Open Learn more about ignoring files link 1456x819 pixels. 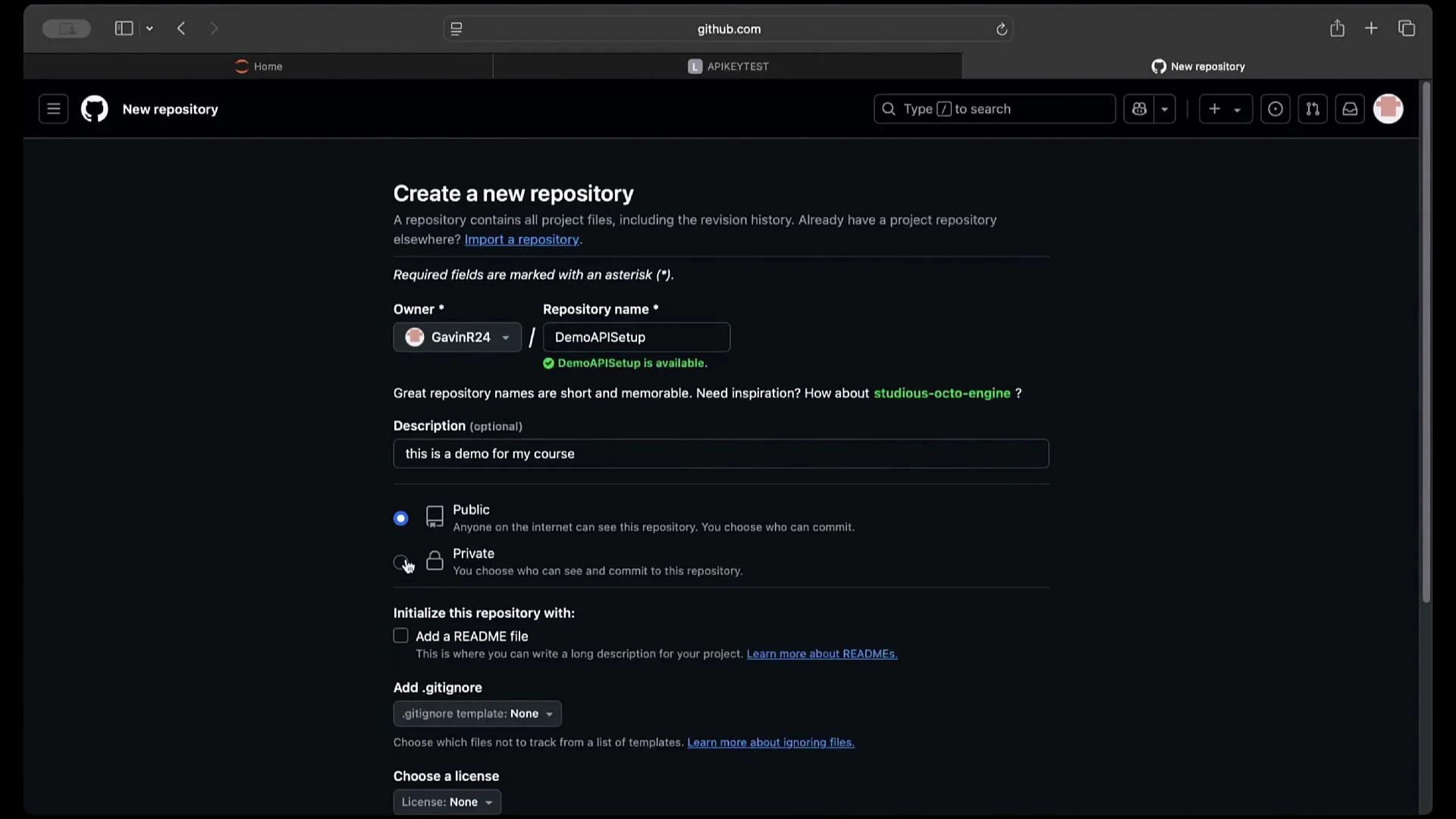point(770,742)
